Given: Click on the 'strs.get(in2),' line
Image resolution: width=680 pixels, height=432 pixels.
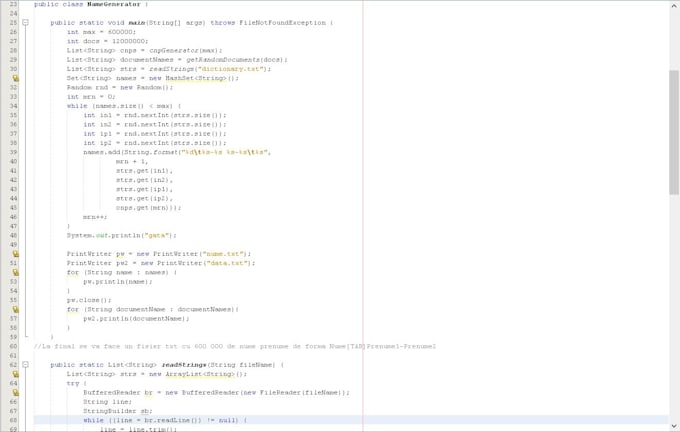Looking at the screenshot, I should [x=144, y=180].
